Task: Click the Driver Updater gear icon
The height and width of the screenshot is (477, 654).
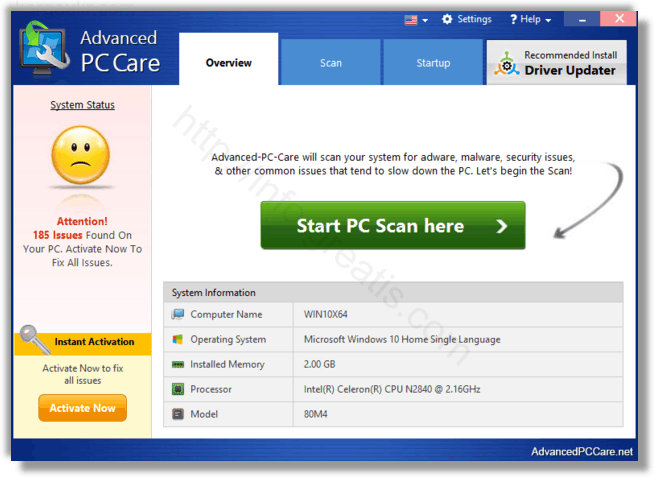Action: tap(508, 69)
